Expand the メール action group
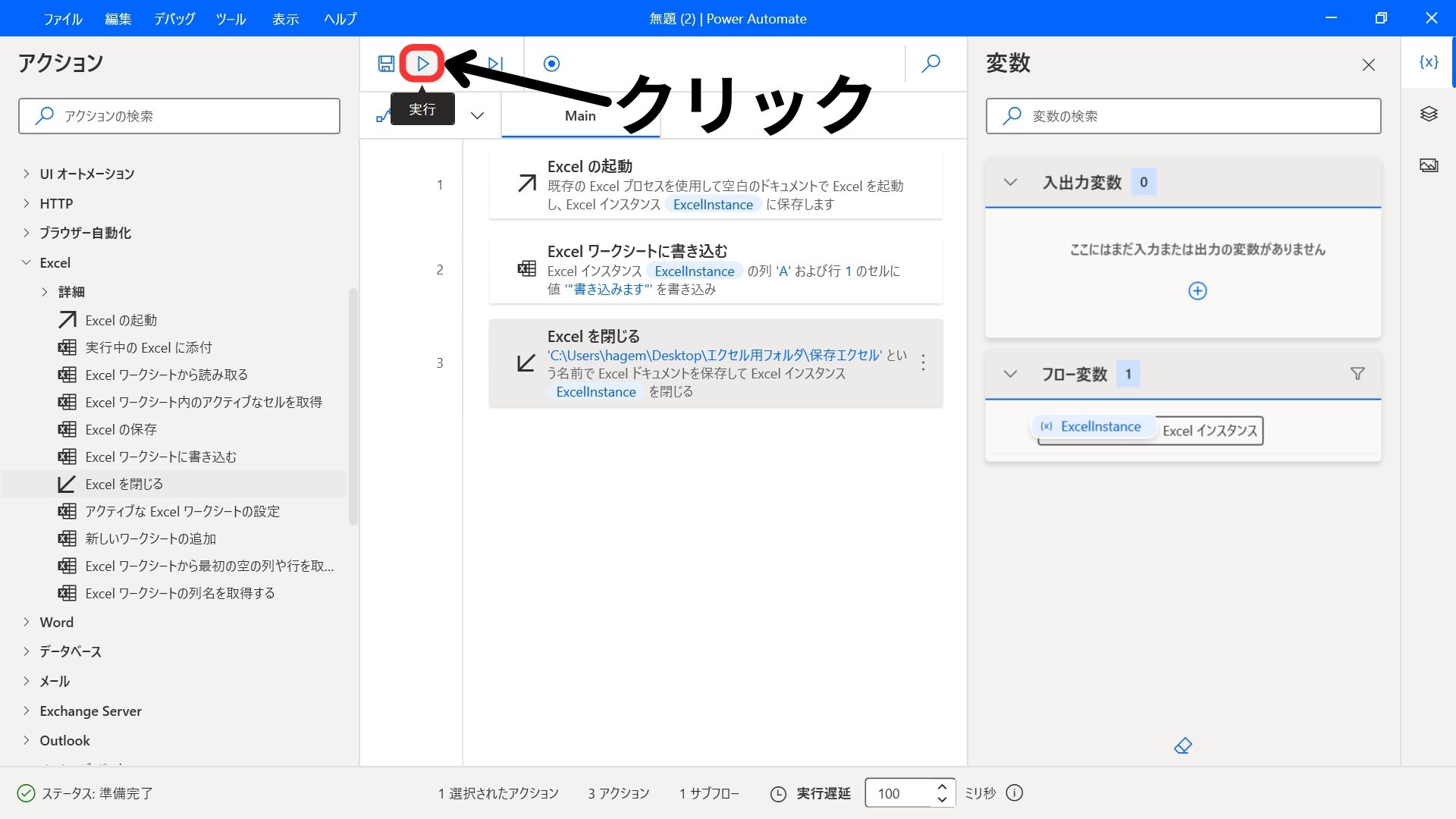 coord(27,681)
